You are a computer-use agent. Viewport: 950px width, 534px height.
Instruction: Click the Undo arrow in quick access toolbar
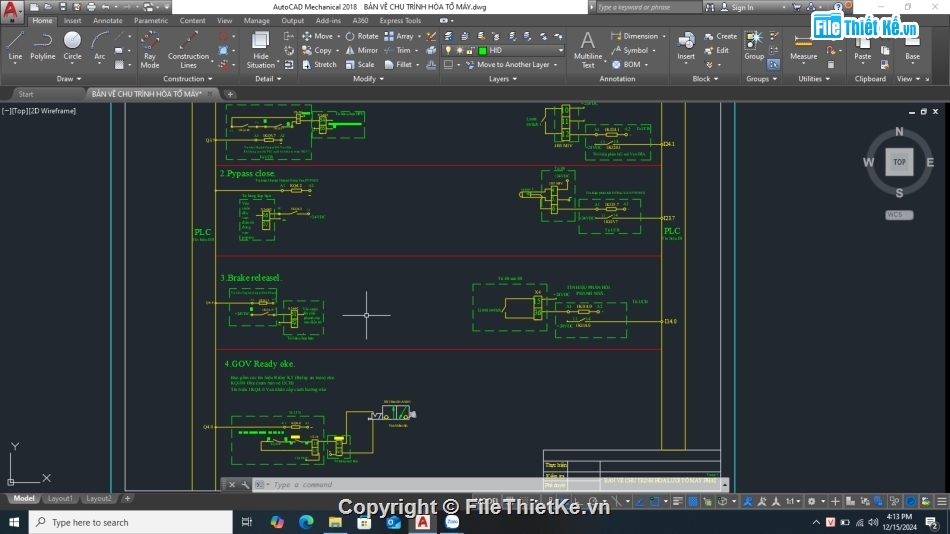(x=105, y=7)
